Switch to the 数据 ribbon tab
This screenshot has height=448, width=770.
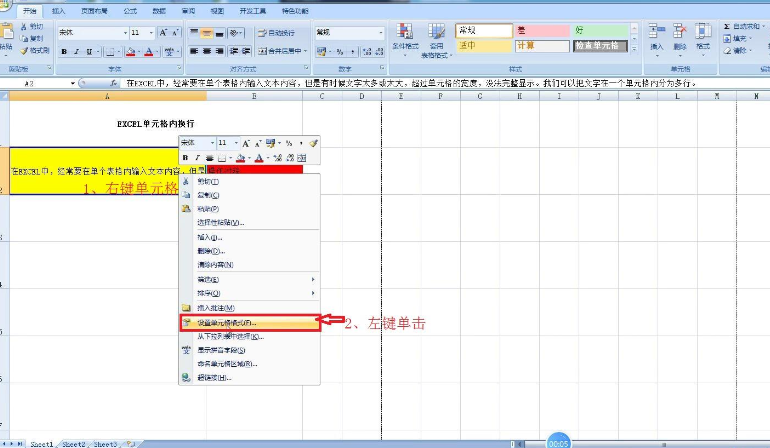(159, 11)
